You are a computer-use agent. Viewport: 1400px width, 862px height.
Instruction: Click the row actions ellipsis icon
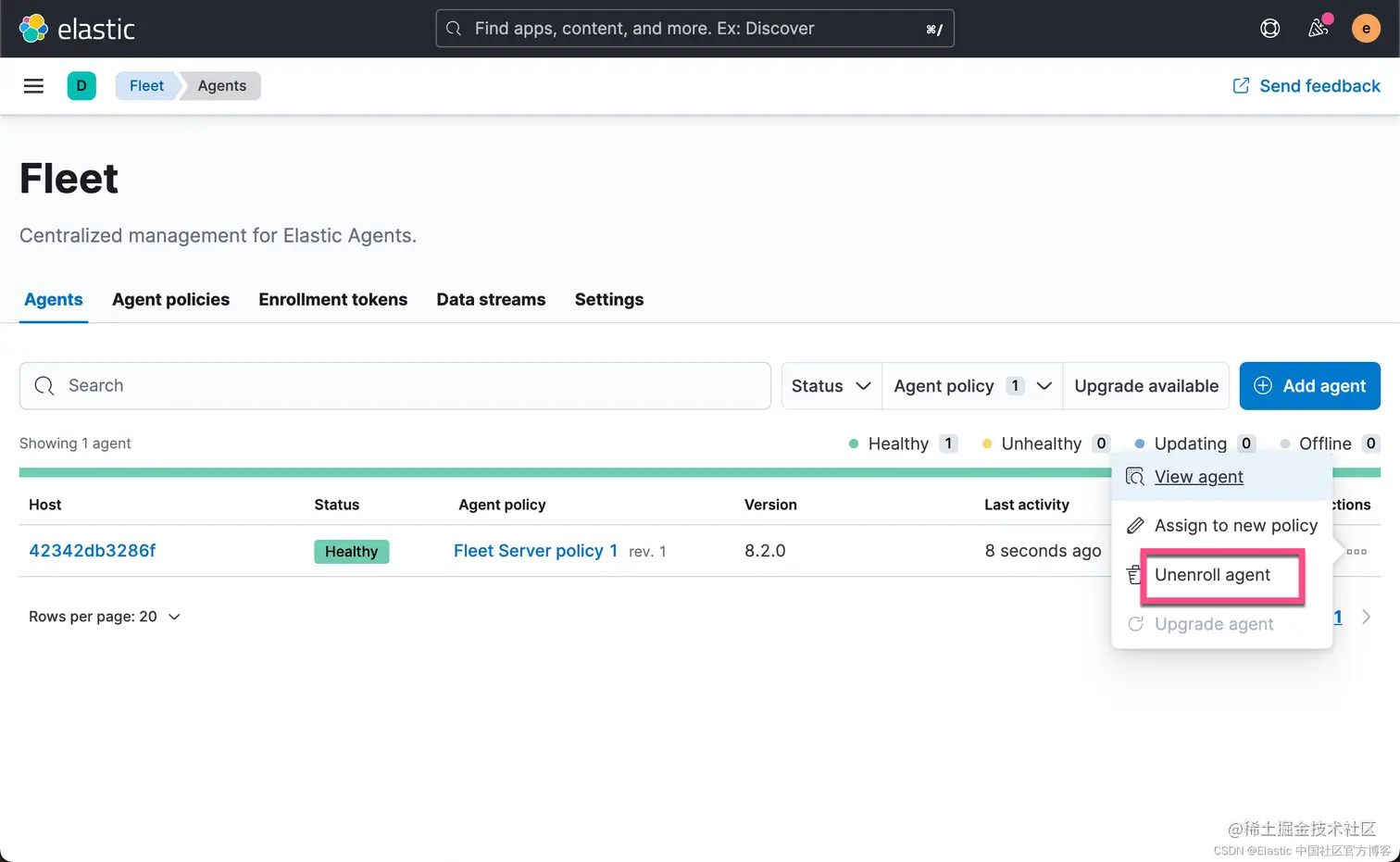1357,552
